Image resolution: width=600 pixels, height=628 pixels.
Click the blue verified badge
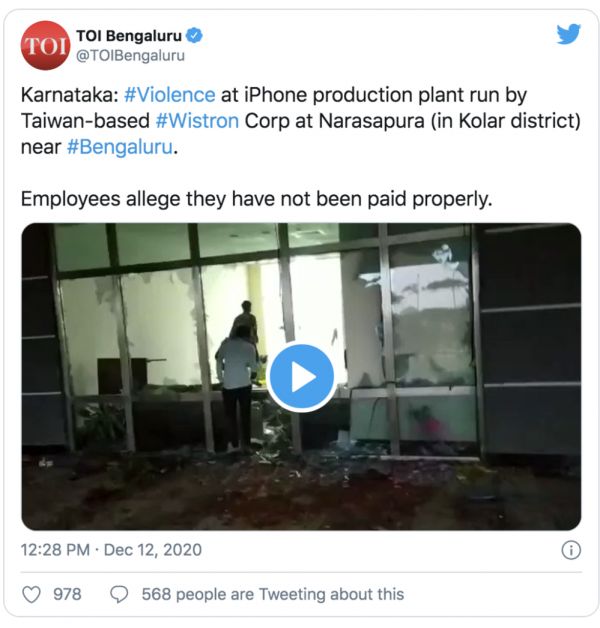pyautogui.click(x=195, y=36)
